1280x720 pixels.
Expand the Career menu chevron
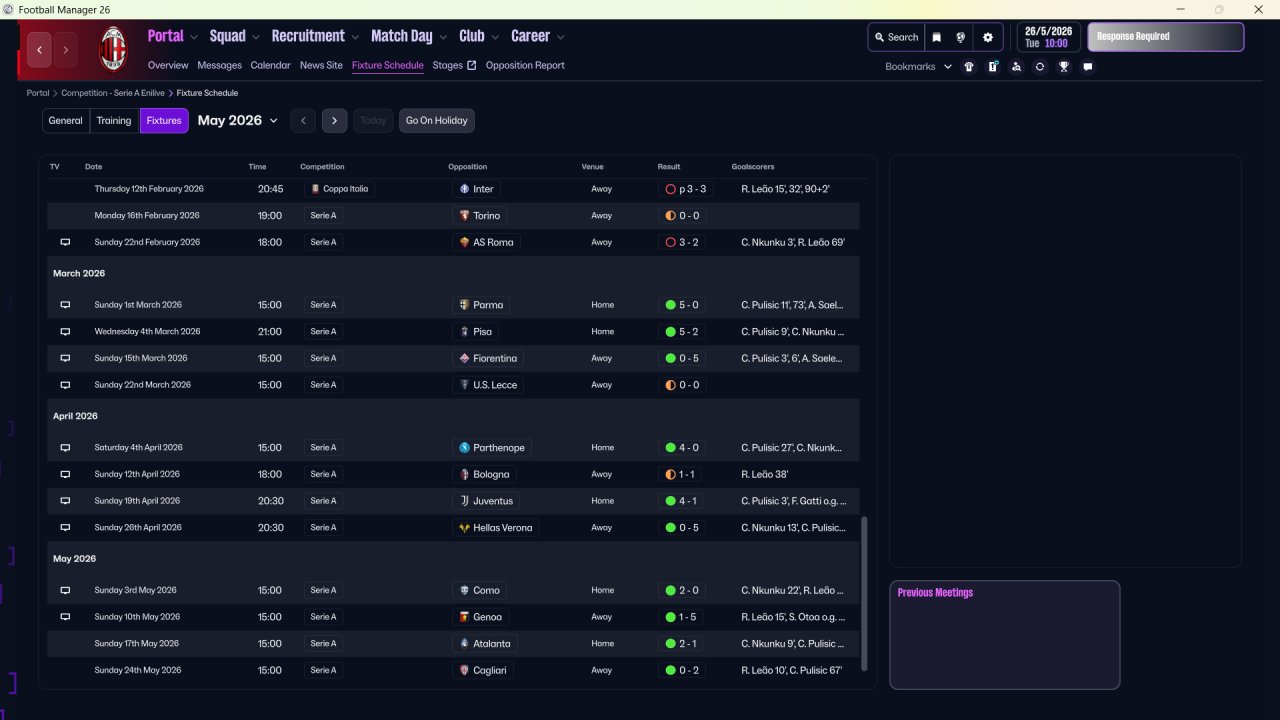(x=560, y=37)
